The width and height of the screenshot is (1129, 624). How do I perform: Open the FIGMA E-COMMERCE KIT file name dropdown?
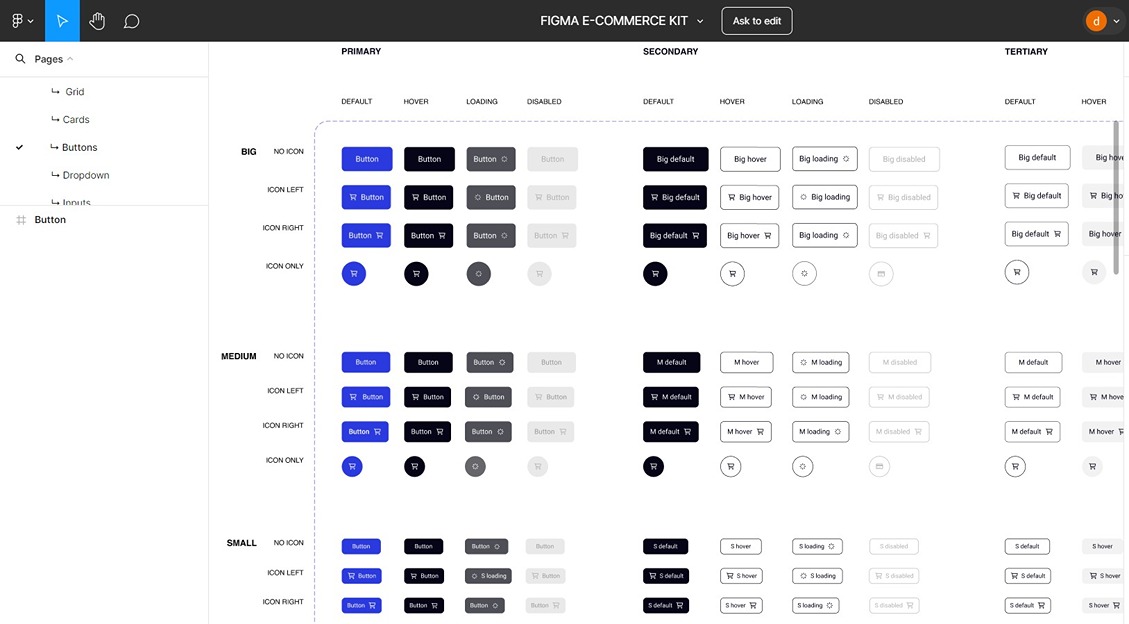[x=701, y=20]
